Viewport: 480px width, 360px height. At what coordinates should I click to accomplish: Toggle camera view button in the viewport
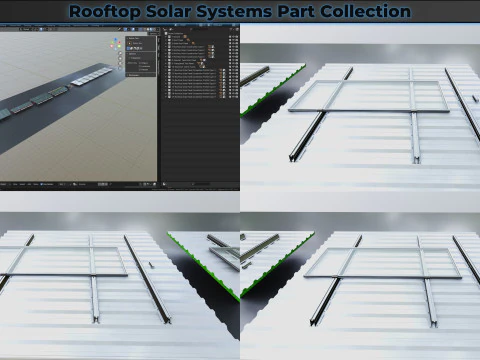[120, 63]
